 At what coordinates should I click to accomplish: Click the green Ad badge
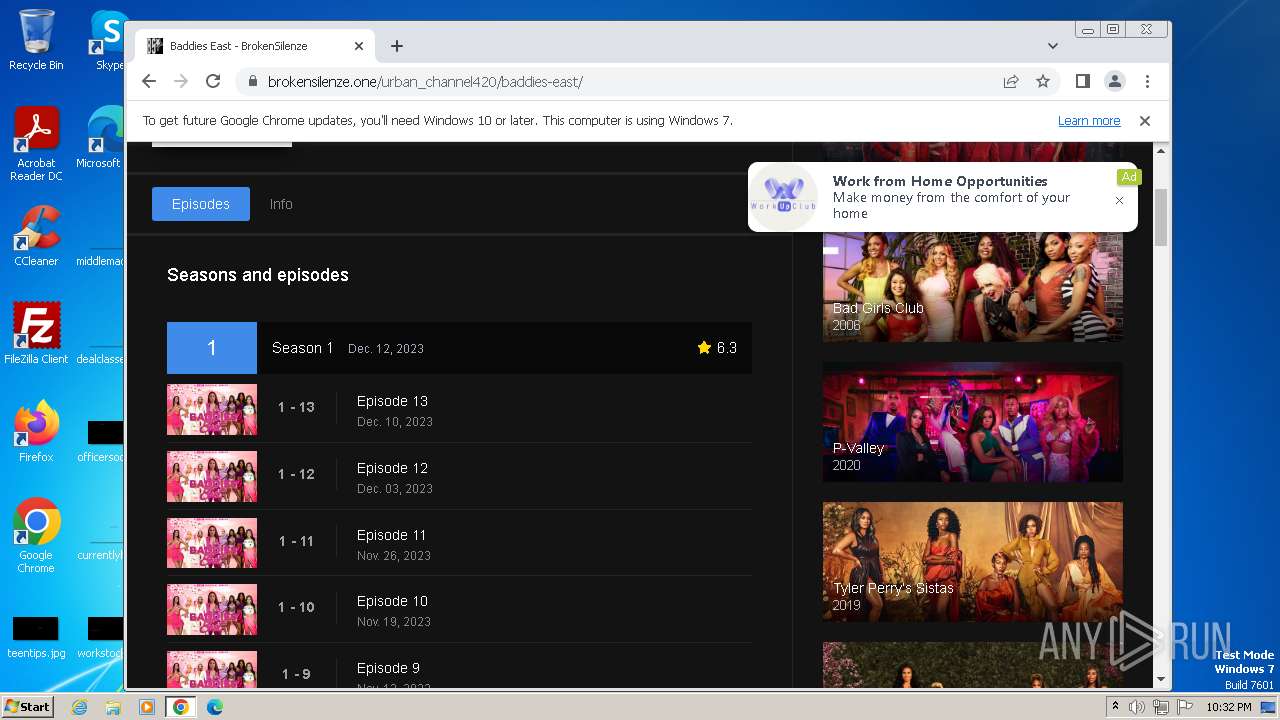(1129, 177)
